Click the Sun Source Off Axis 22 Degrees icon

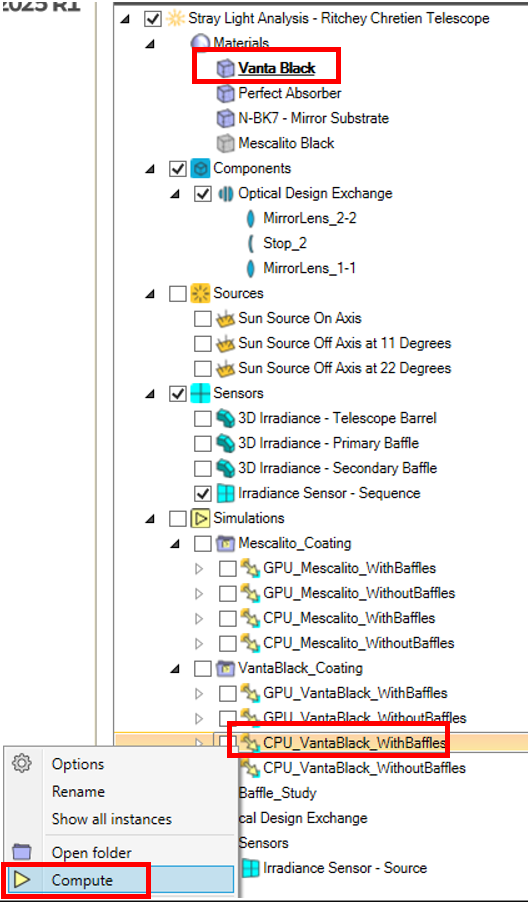click(x=225, y=368)
